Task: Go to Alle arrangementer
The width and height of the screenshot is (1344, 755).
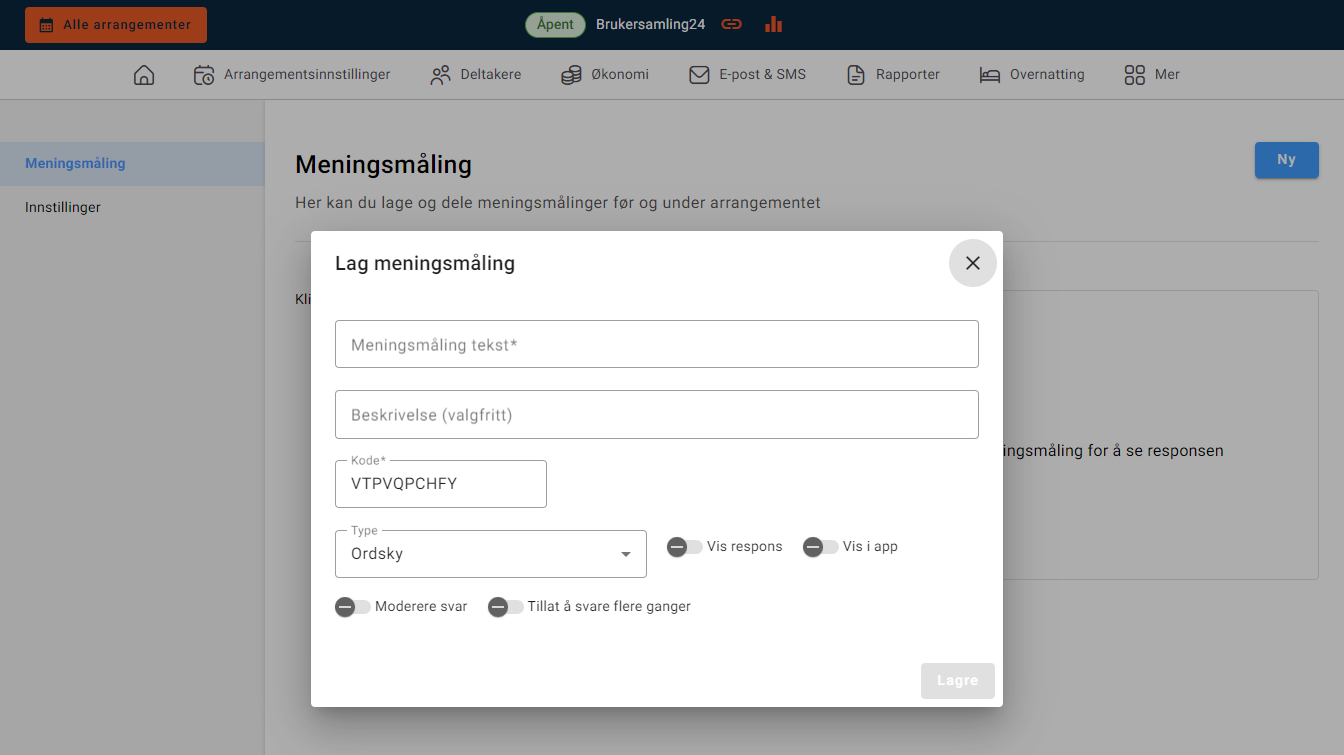Action: click(x=116, y=25)
